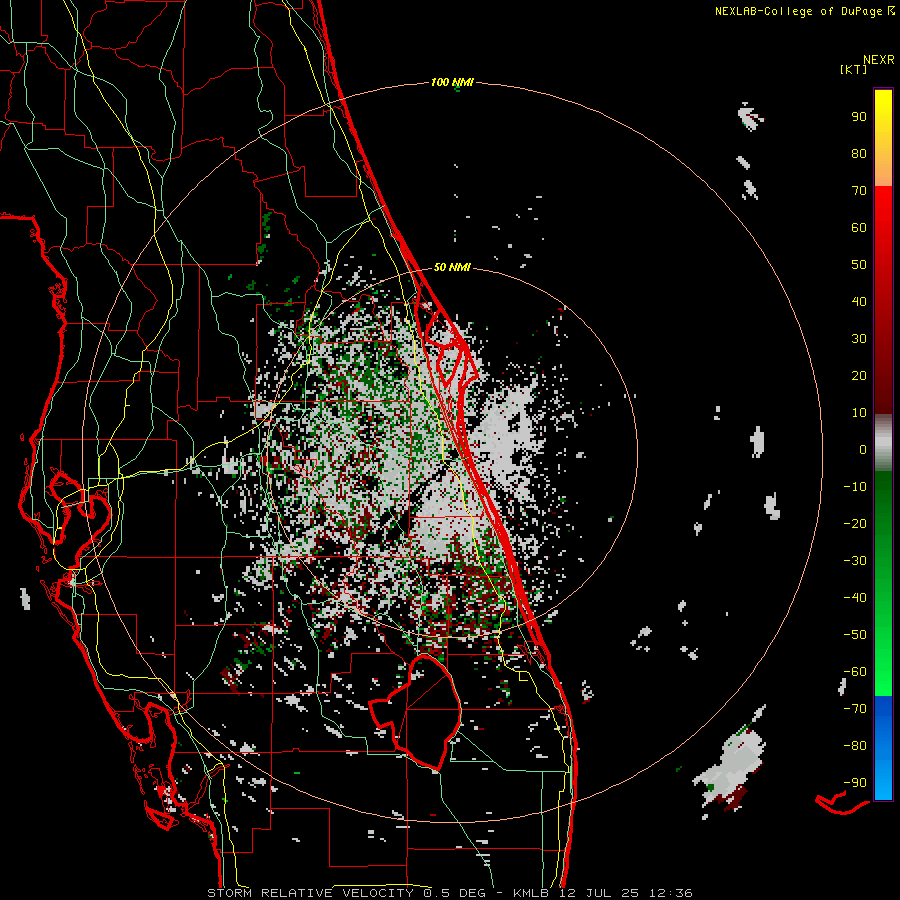
Task: Click the -50 value on velocity scale
Action: click(855, 635)
